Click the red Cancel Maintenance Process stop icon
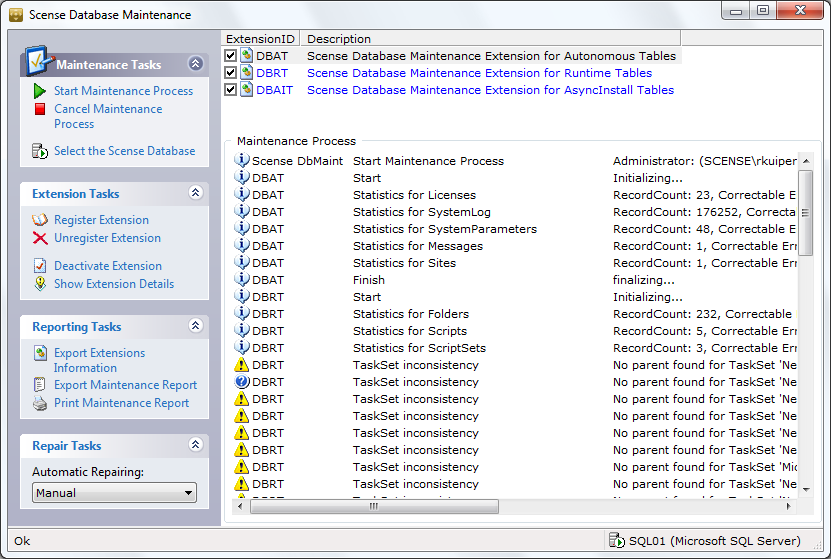This screenshot has width=831, height=559. [x=40, y=109]
